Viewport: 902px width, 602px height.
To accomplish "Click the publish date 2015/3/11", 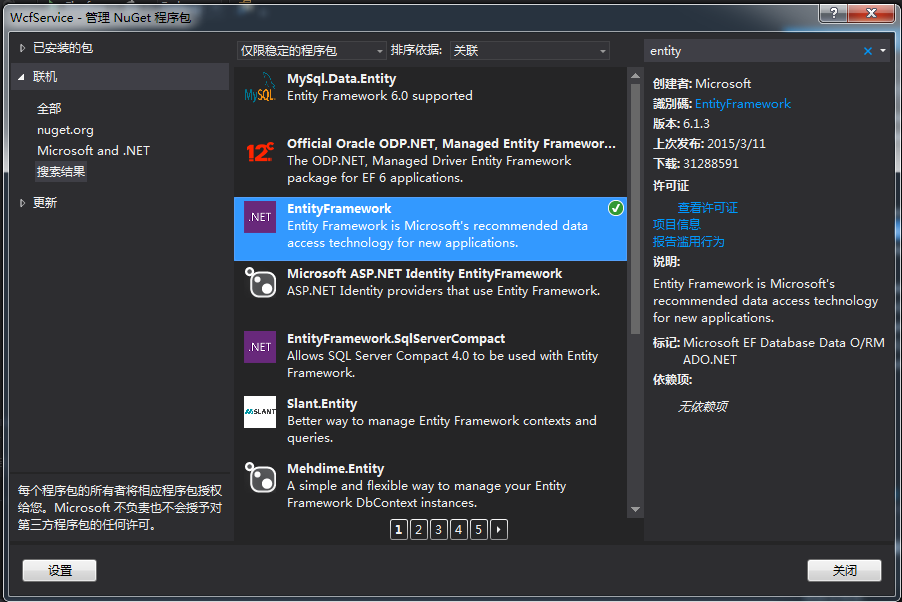I will 736,144.
